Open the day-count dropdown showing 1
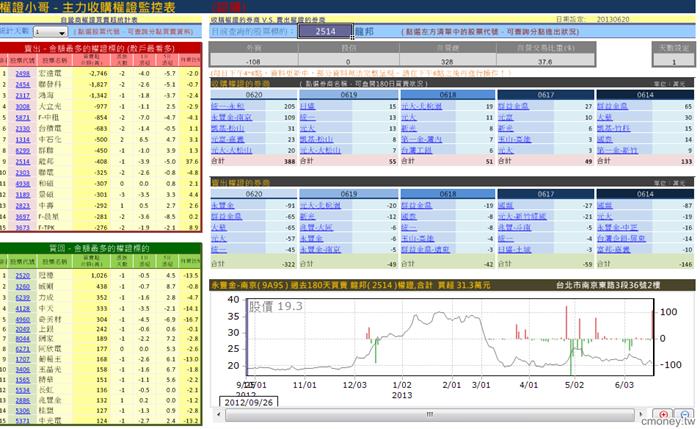The width and height of the screenshot is (700, 429). 50,32
